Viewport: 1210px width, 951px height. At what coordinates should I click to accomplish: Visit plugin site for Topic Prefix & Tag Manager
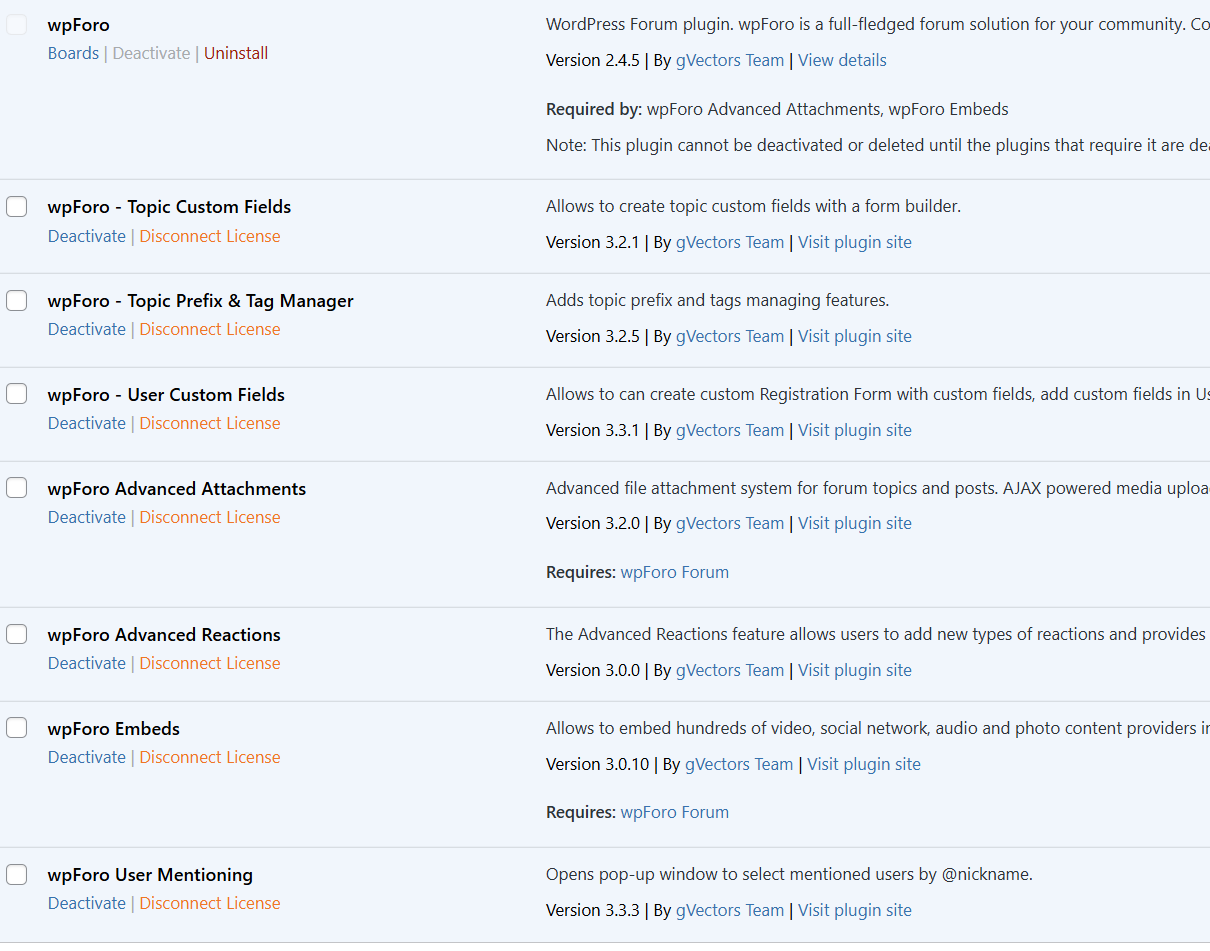pyautogui.click(x=855, y=336)
